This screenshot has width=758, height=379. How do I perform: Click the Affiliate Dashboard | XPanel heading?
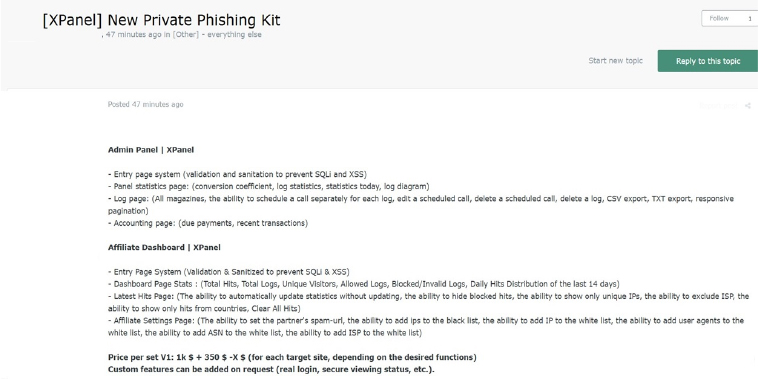click(164, 247)
